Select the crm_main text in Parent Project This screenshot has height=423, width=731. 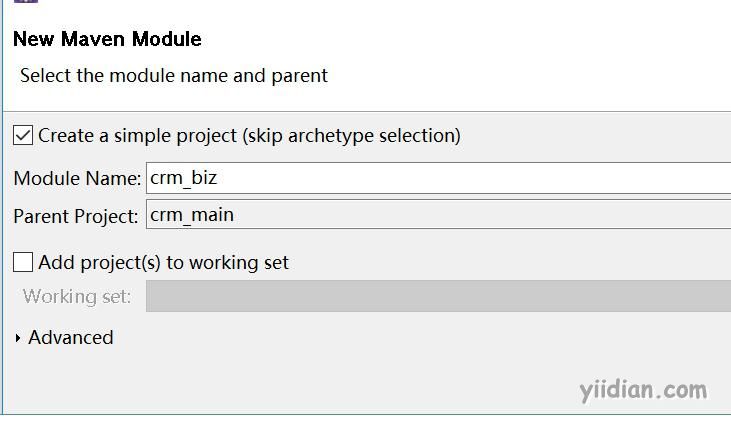192,215
